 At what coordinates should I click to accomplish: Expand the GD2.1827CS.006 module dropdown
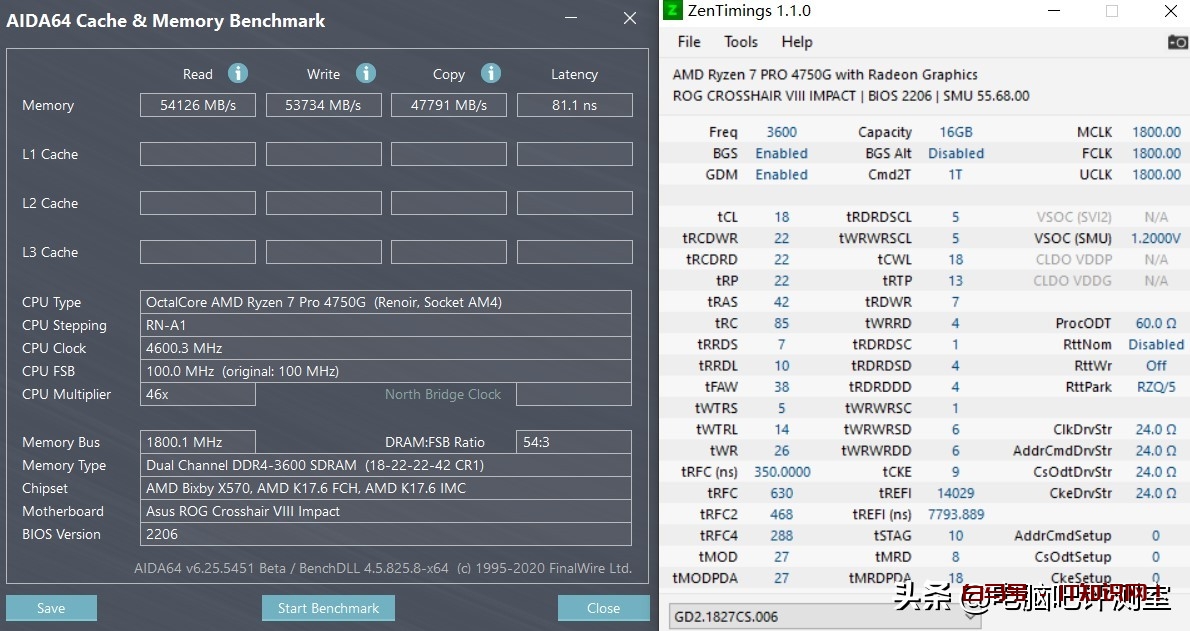pos(970,616)
